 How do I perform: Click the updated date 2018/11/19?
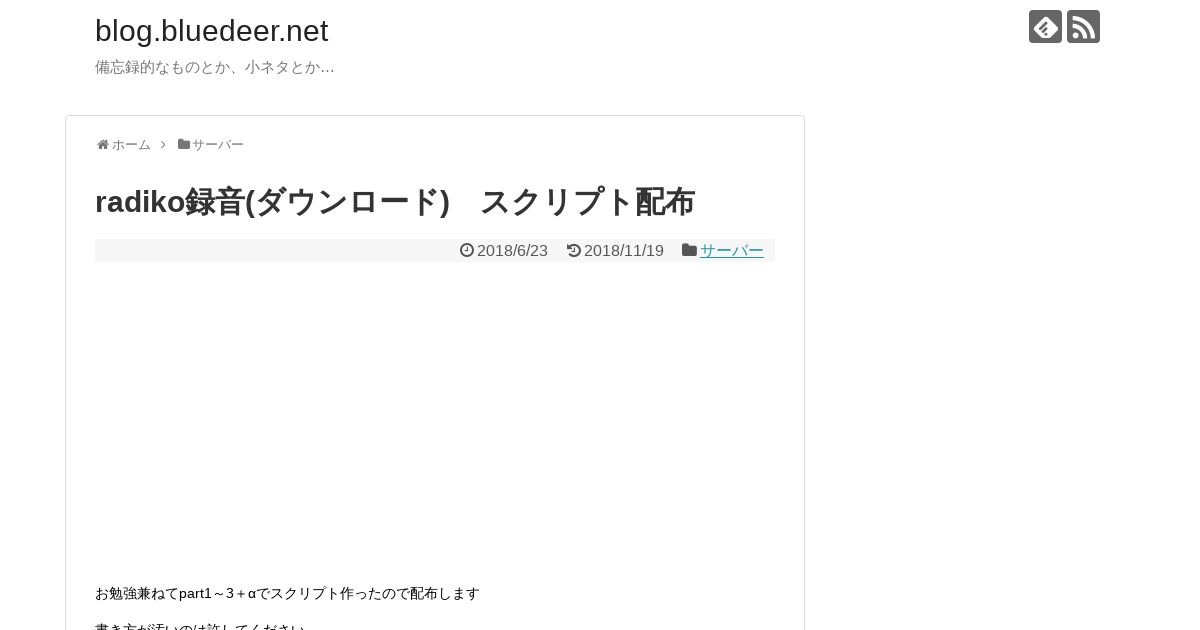(624, 251)
